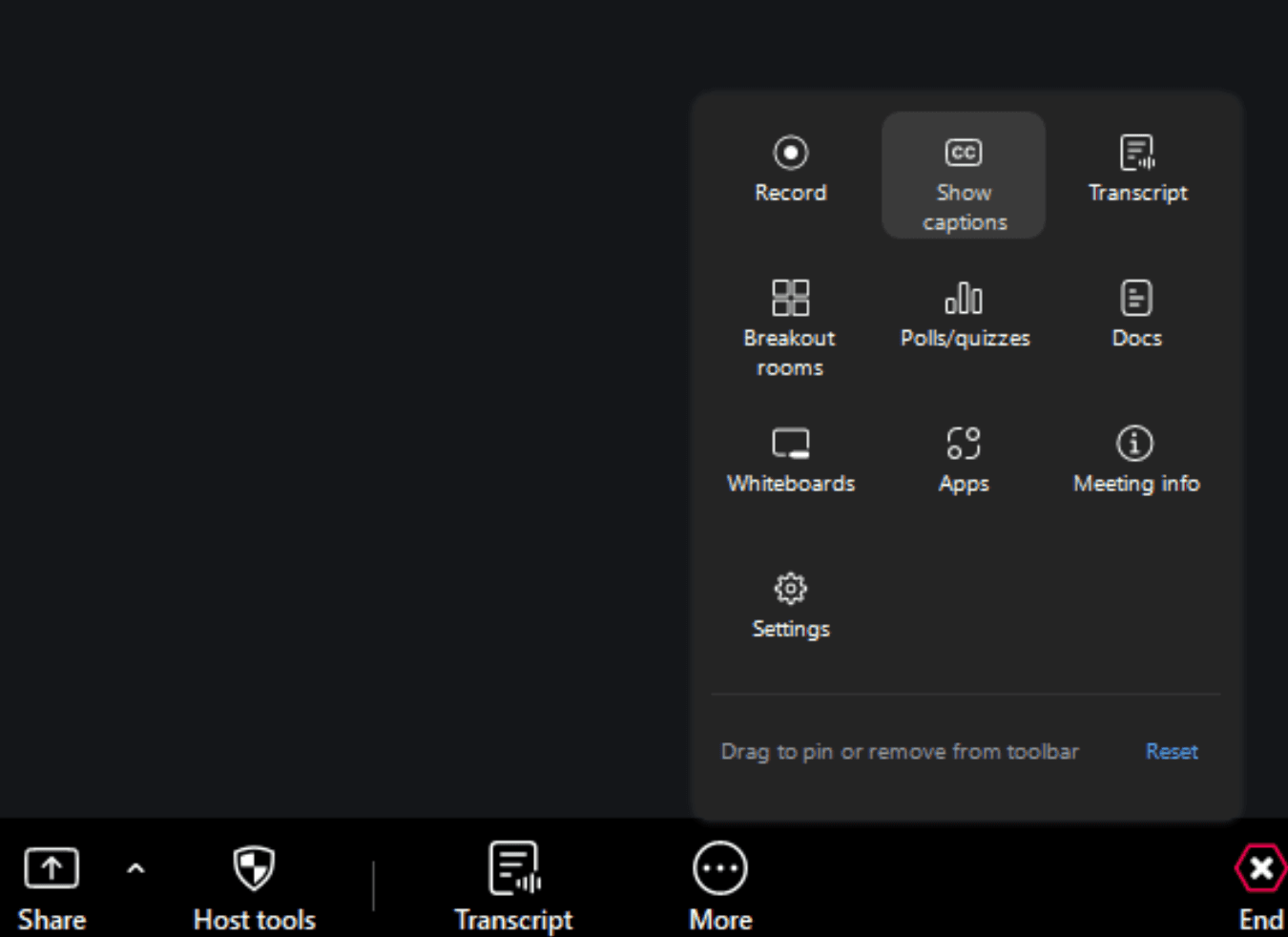Click the CC Show captions icon
The width and height of the screenshot is (1288, 937).
click(x=963, y=152)
